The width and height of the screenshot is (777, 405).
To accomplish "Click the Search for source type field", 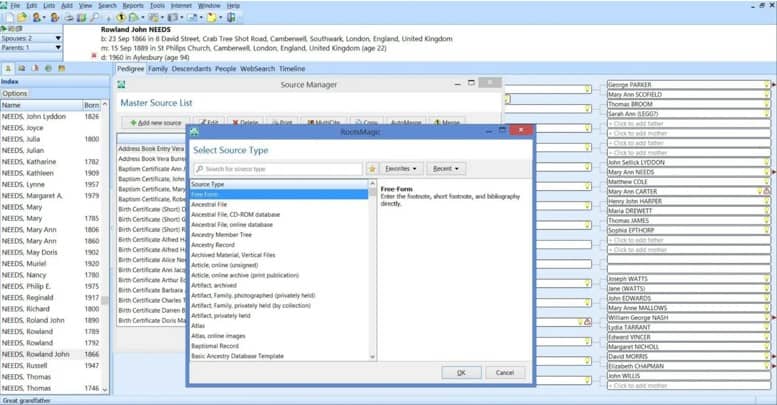I will (278, 169).
